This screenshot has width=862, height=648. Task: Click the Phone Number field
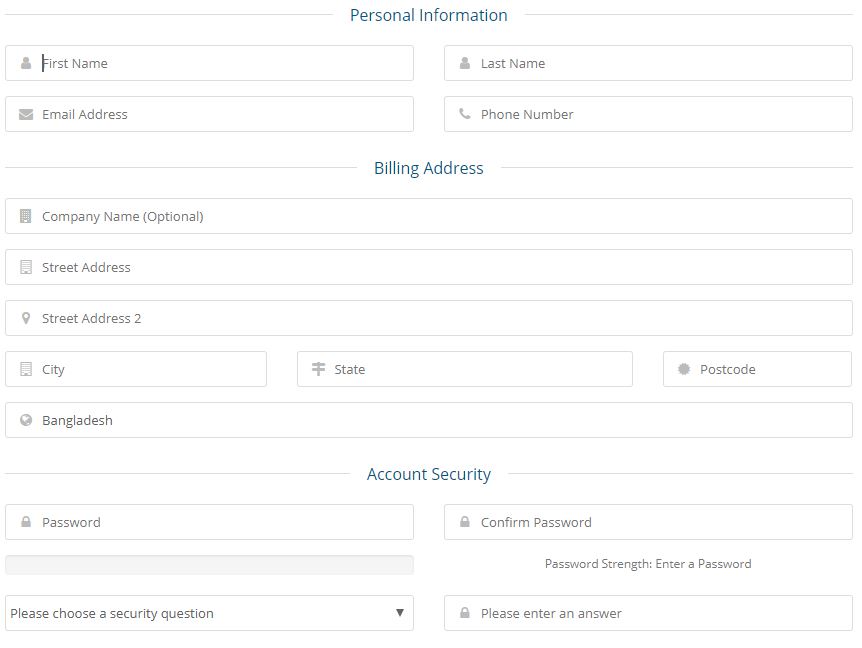point(660,114)
